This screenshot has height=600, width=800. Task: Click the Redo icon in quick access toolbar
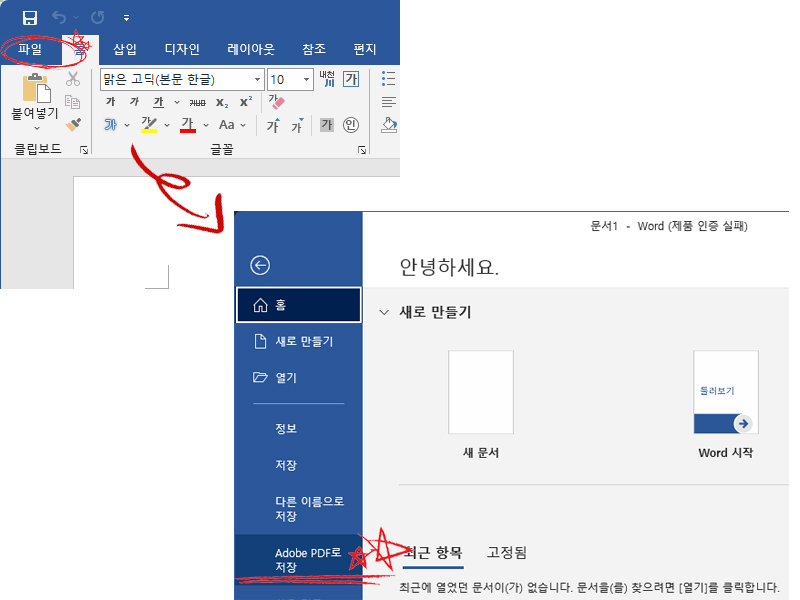pyautogui.click(x=97, y=18)
